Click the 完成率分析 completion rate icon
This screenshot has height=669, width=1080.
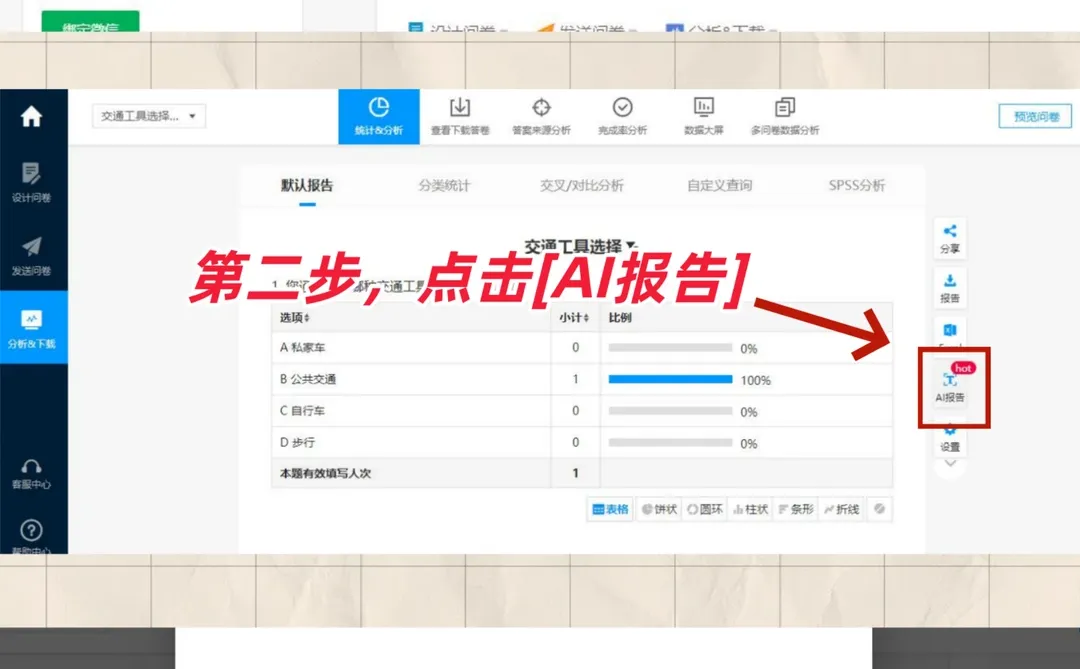623,115
